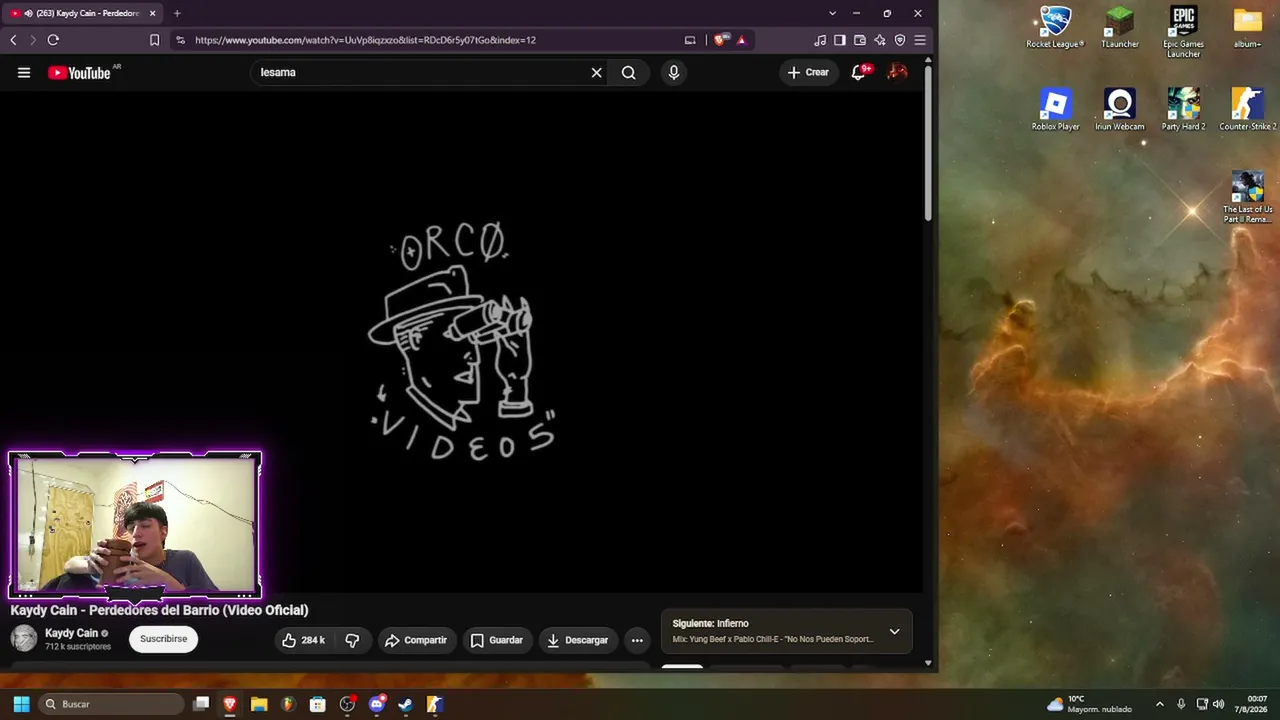This screenshot has width=1280, height=720.
Task: Close the Kaydy Cain browser tab
Action: pos(152,13)
